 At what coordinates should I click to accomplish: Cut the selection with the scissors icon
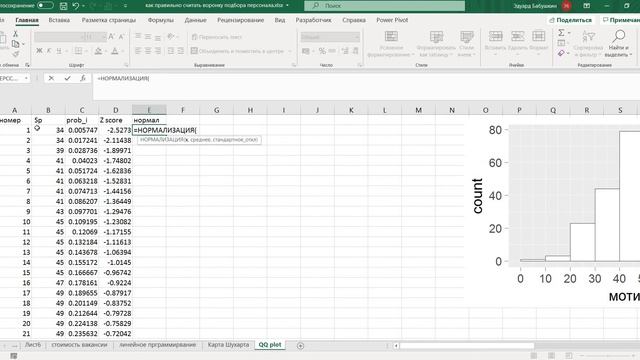click(16, 34)
